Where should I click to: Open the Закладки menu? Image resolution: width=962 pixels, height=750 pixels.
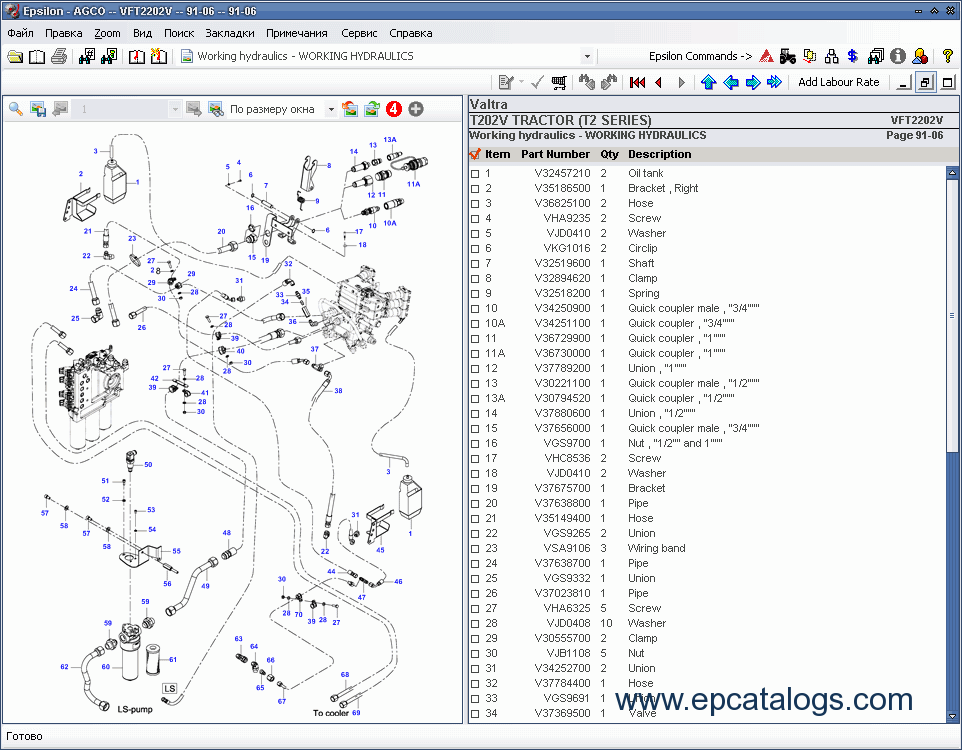click(230, 33)
